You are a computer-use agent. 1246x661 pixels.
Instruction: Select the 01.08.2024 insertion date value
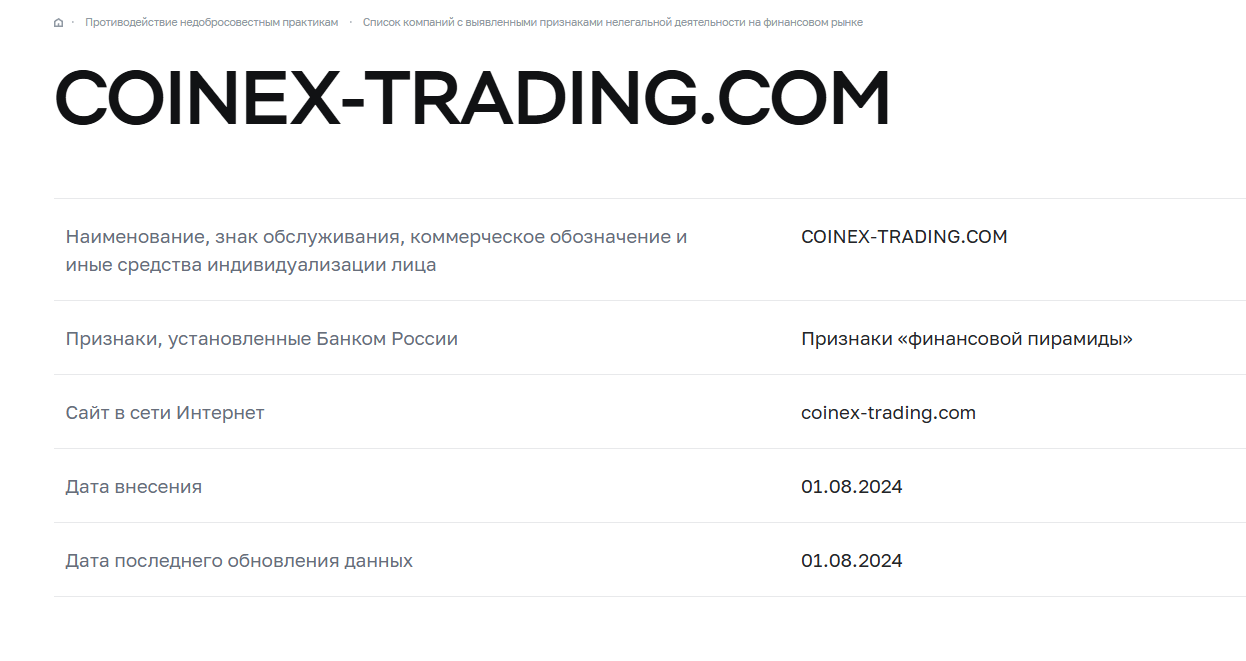(x=851, y=486)
